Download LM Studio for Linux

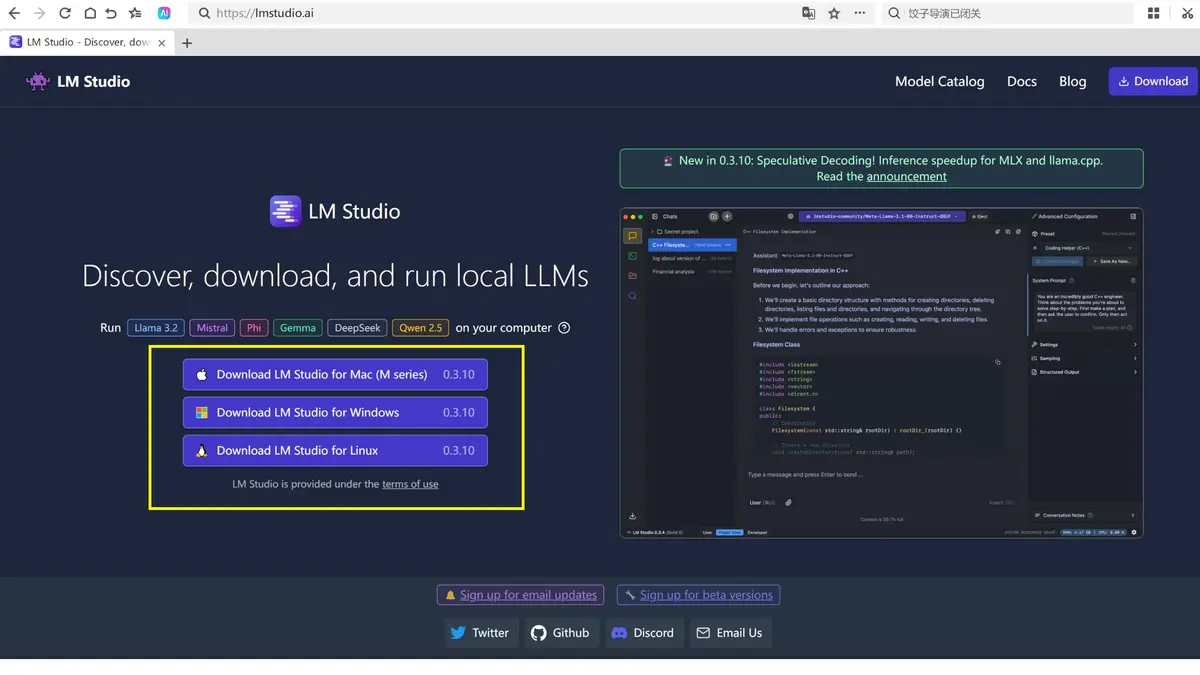(335, 450)
